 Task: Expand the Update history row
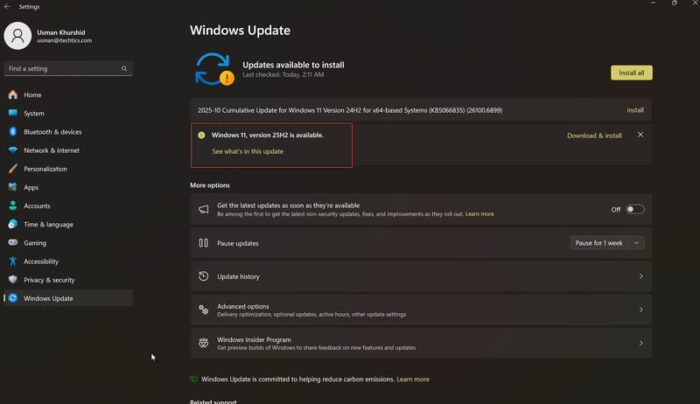[x=419, y=276]
